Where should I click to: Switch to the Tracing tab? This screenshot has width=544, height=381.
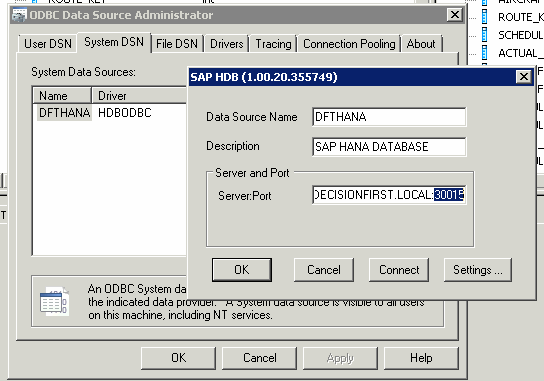click(x=273, y=44)
